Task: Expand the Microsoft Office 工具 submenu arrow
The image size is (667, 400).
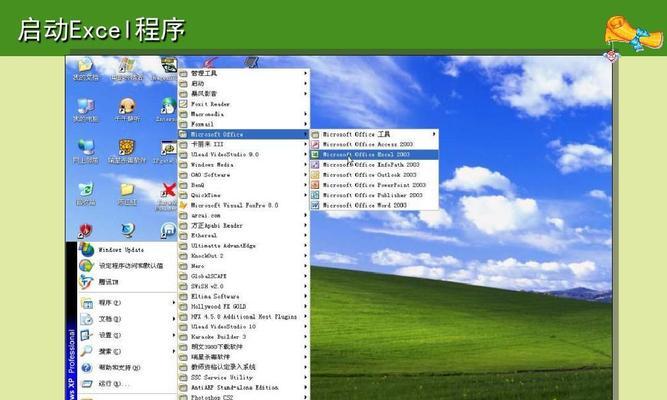Action: tap(434, 134)
